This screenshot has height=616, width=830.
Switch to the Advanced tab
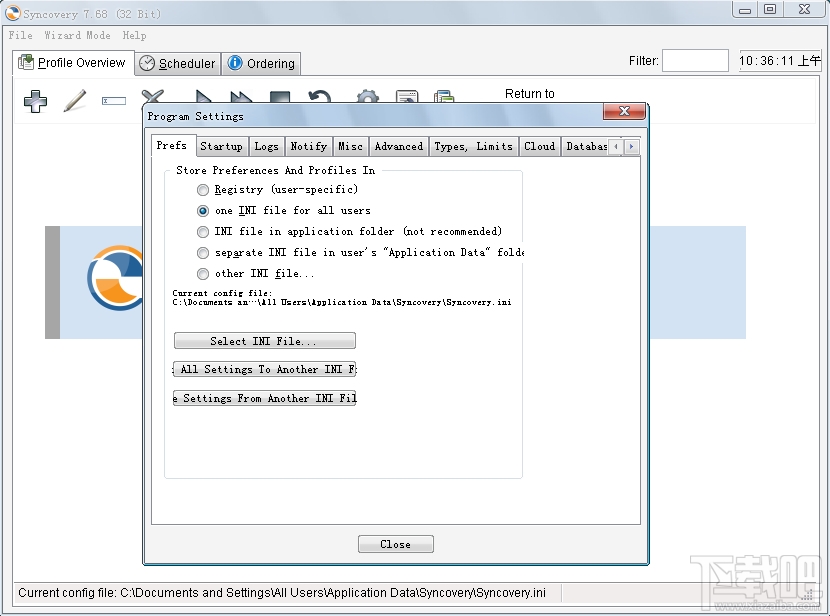pyautogui.click(x=399, y=147)
